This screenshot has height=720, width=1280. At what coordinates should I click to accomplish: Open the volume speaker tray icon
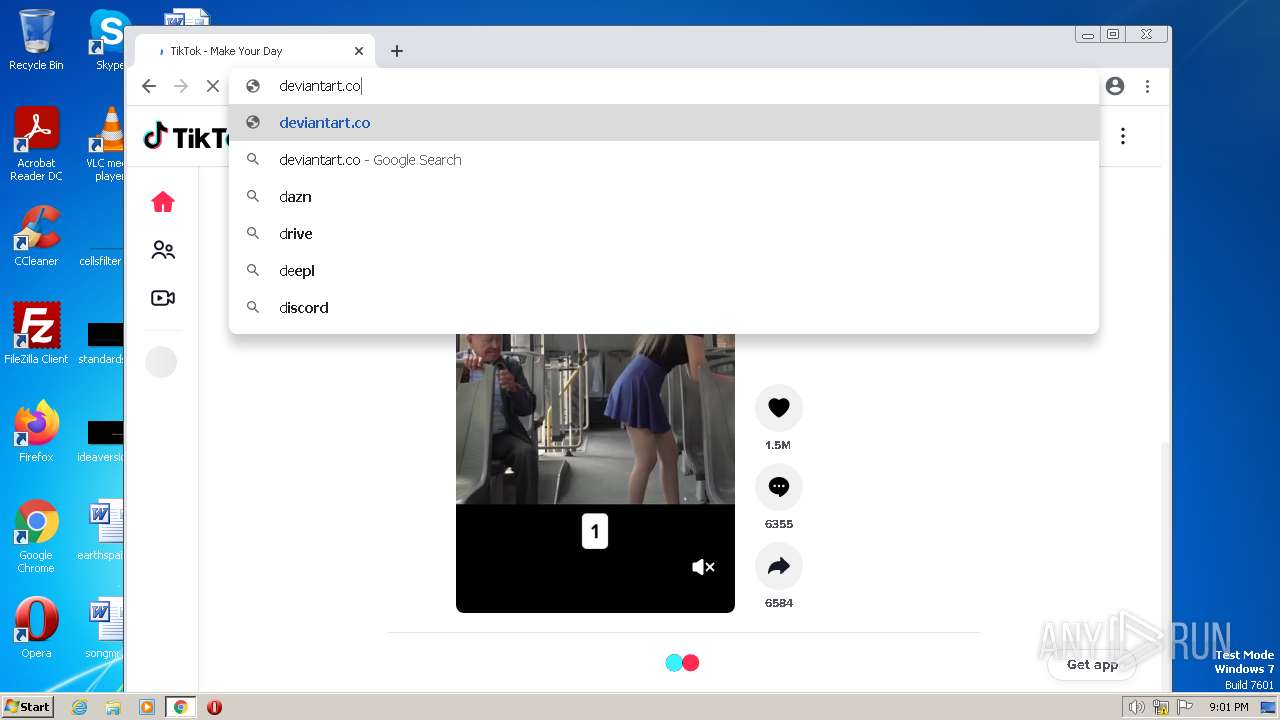click(x=1137, y=707)
